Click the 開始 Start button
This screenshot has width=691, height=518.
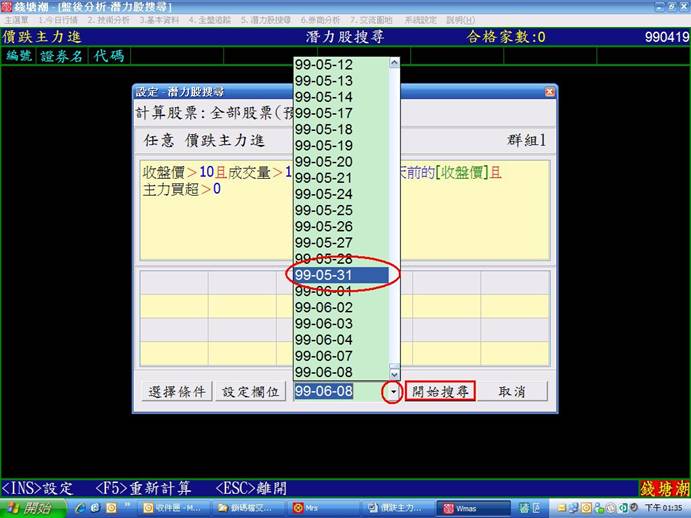click(x=30, y=508)
